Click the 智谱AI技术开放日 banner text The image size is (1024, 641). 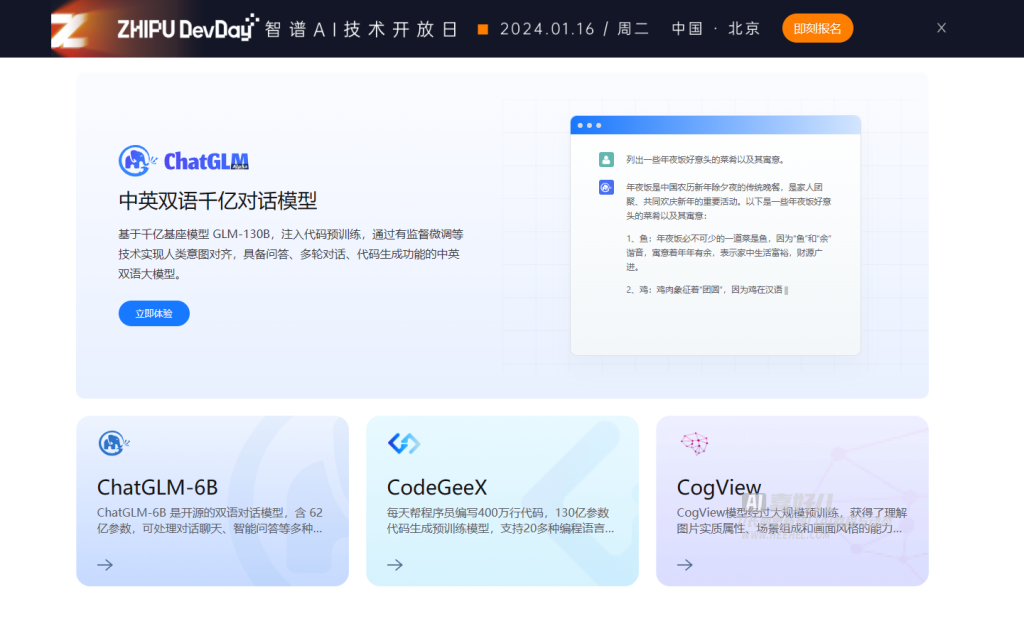(x=361, y=29)
